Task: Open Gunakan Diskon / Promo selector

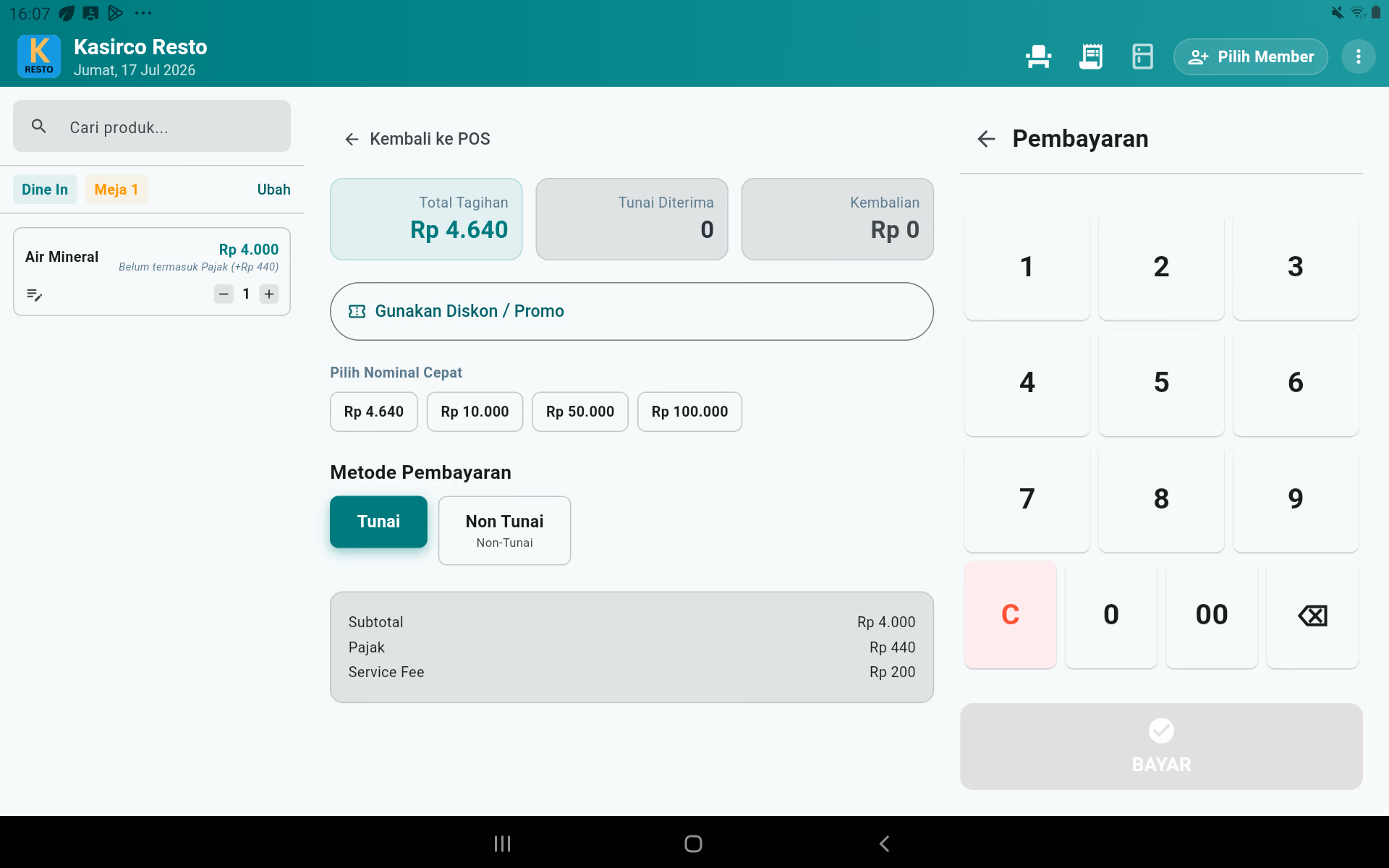Action: tap(632, 311)
